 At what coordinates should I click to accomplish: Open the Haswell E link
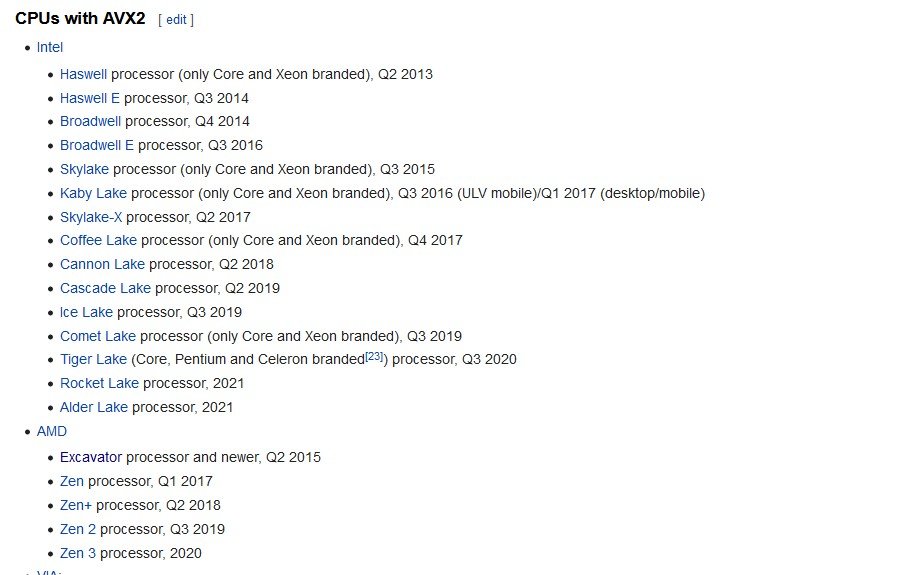coord(90,98)
